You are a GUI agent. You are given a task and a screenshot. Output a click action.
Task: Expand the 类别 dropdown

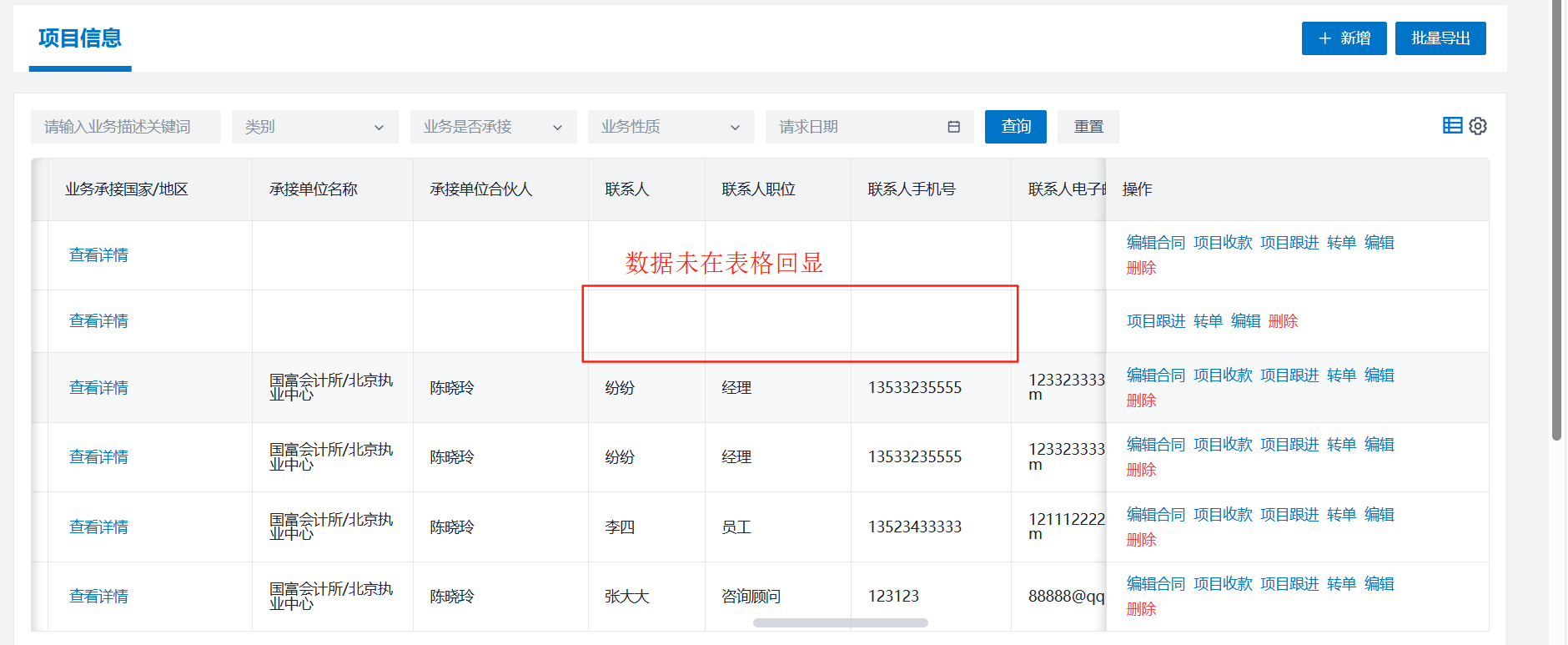314,127
